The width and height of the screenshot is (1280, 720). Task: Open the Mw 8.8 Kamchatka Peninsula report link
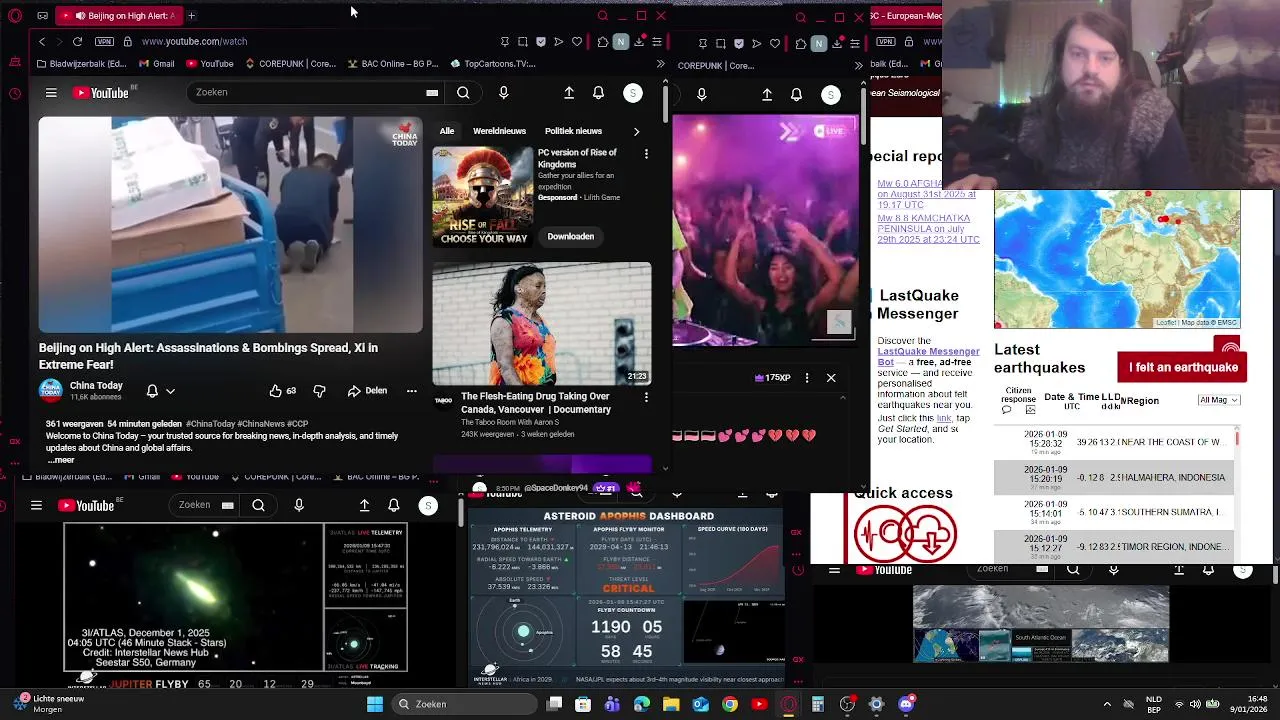coord(928,228)
